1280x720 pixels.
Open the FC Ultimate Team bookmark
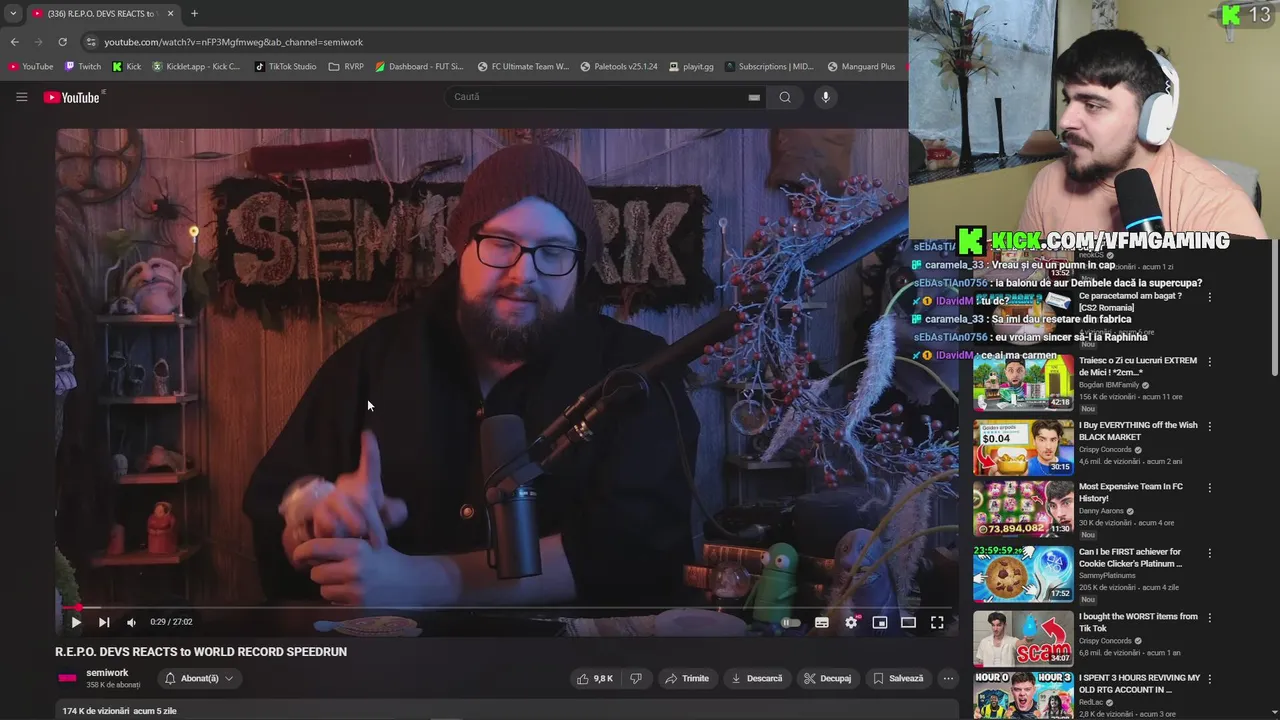(x=524, y=67)
